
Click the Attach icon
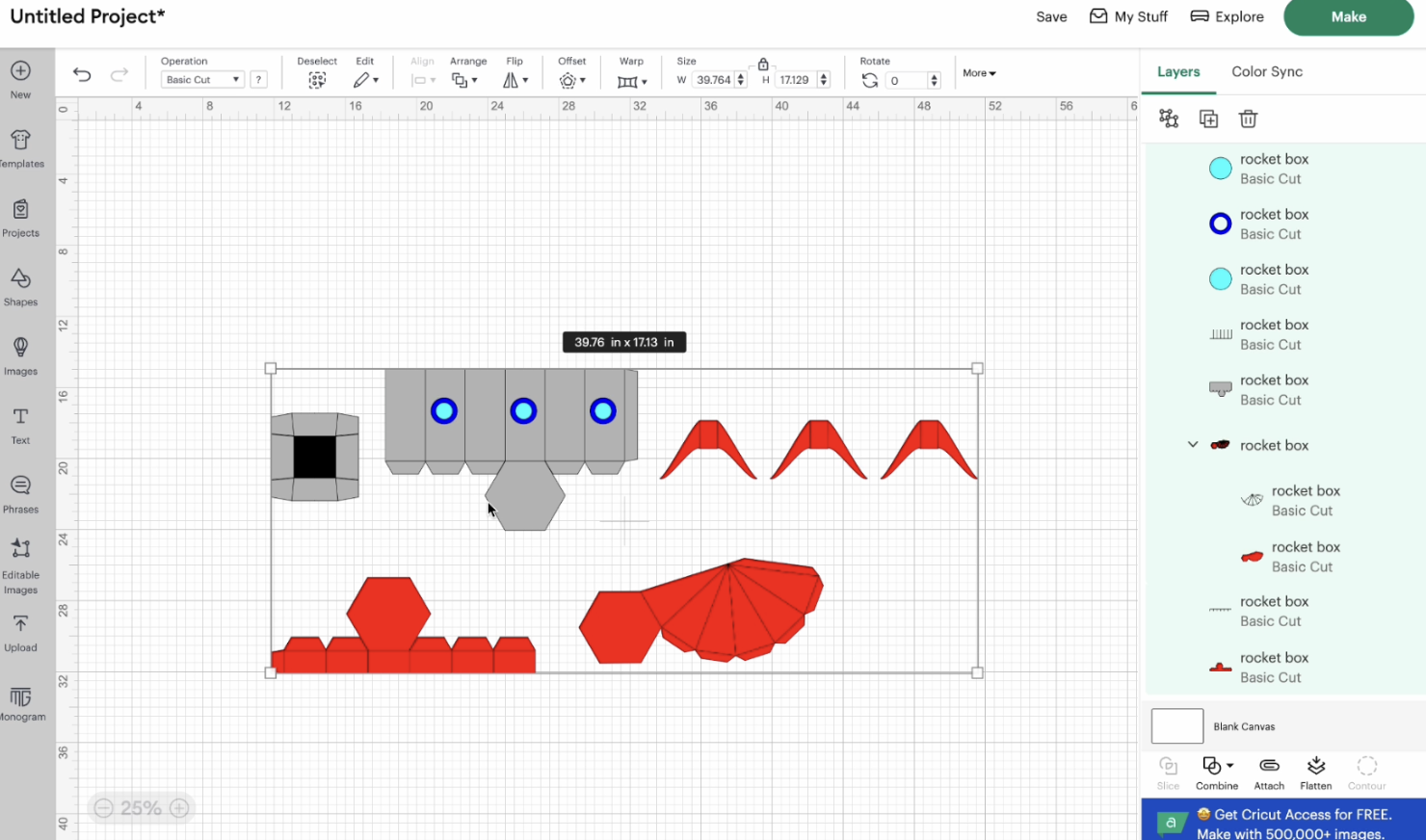(1268, 771)
